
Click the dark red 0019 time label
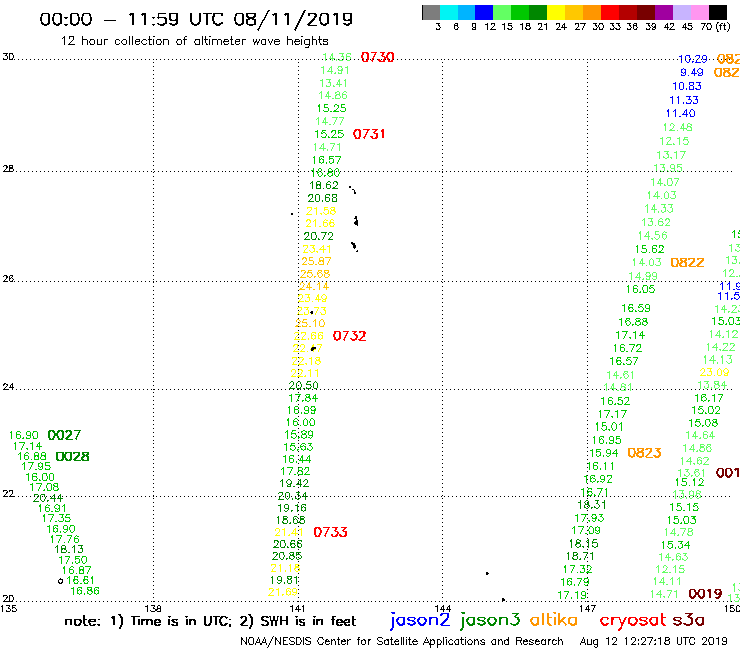706,594
